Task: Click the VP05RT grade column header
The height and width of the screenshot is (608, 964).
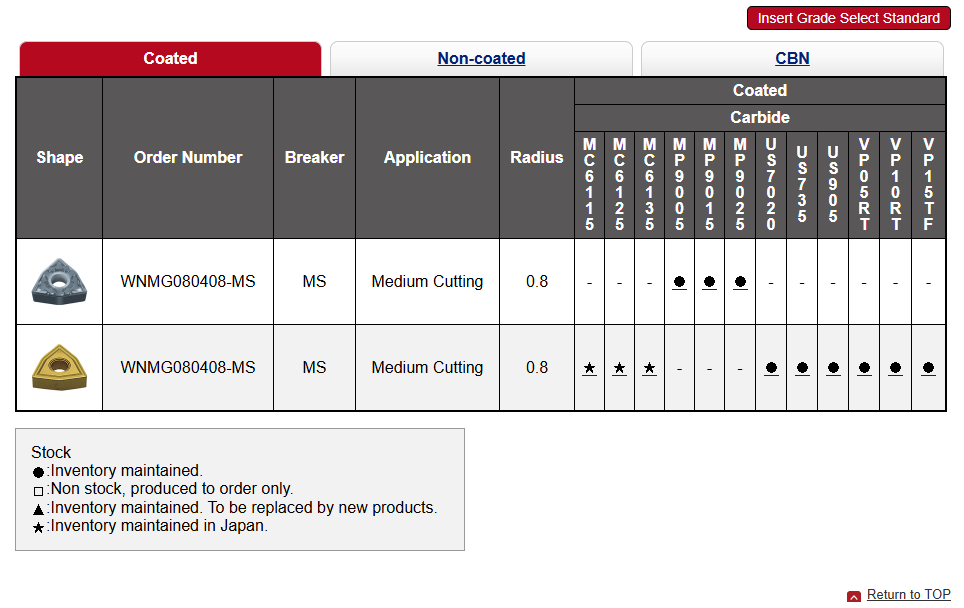Action: pos(864,184)
